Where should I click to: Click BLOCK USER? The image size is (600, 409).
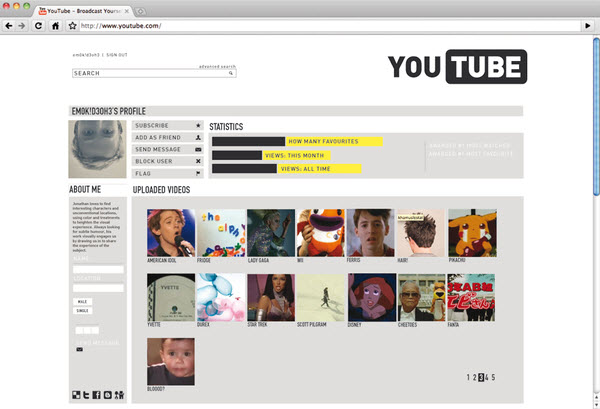(168, 161)
